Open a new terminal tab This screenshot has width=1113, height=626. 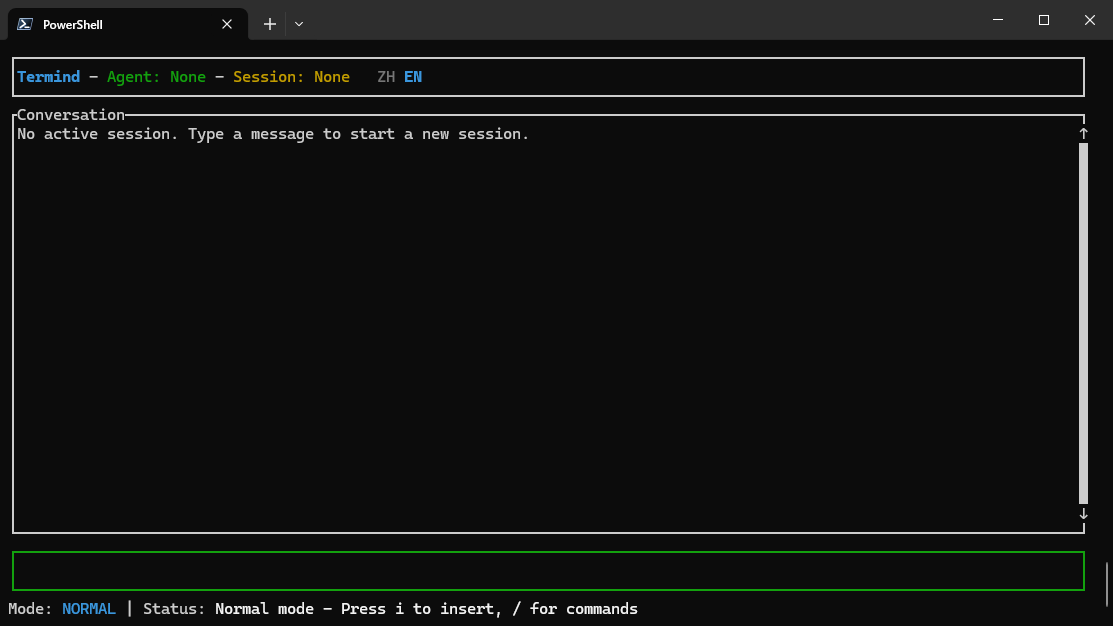[269, 24]
